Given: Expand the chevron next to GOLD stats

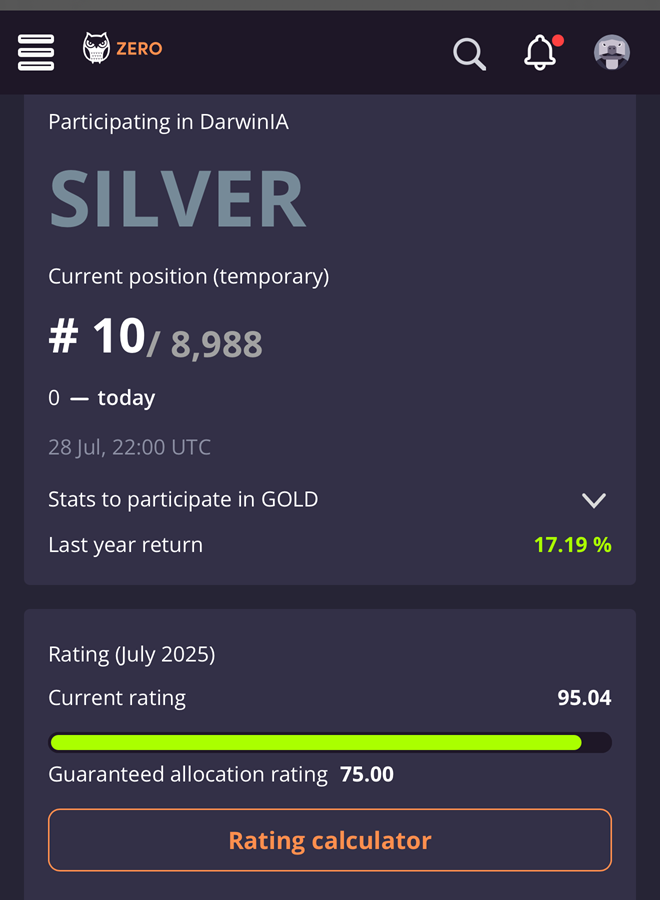Looking at the screenshot, I should tap(594, 500).
